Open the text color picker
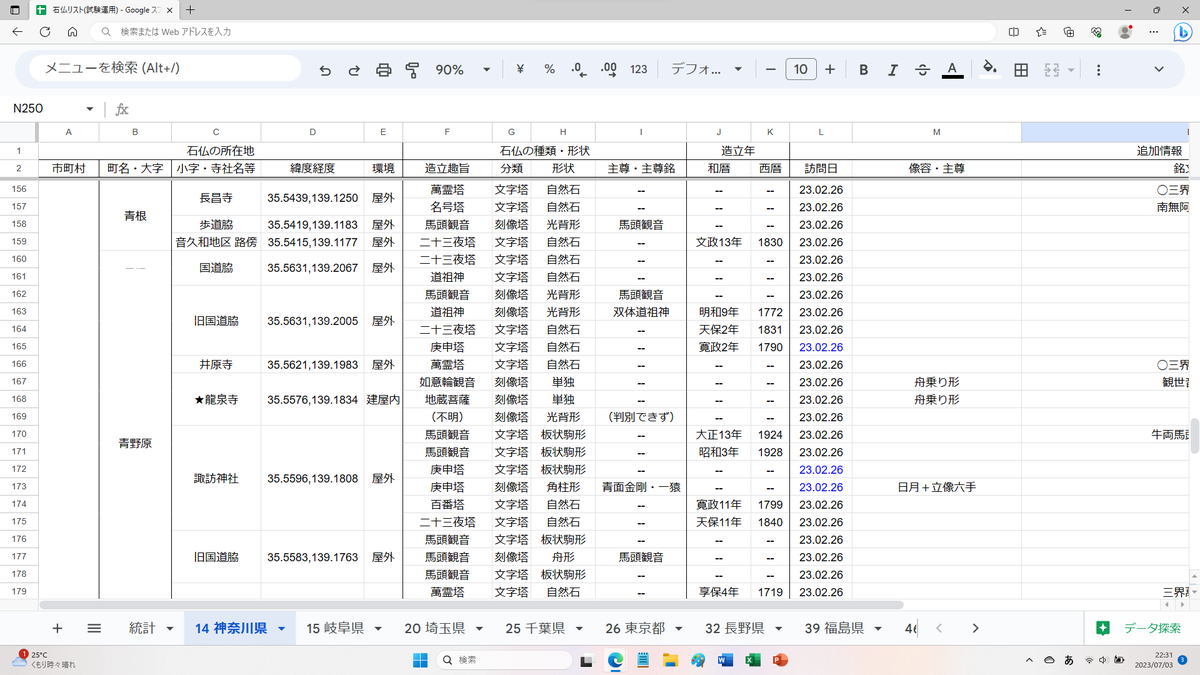This screenshot has width=1200, height=675. tap(952, 70)
